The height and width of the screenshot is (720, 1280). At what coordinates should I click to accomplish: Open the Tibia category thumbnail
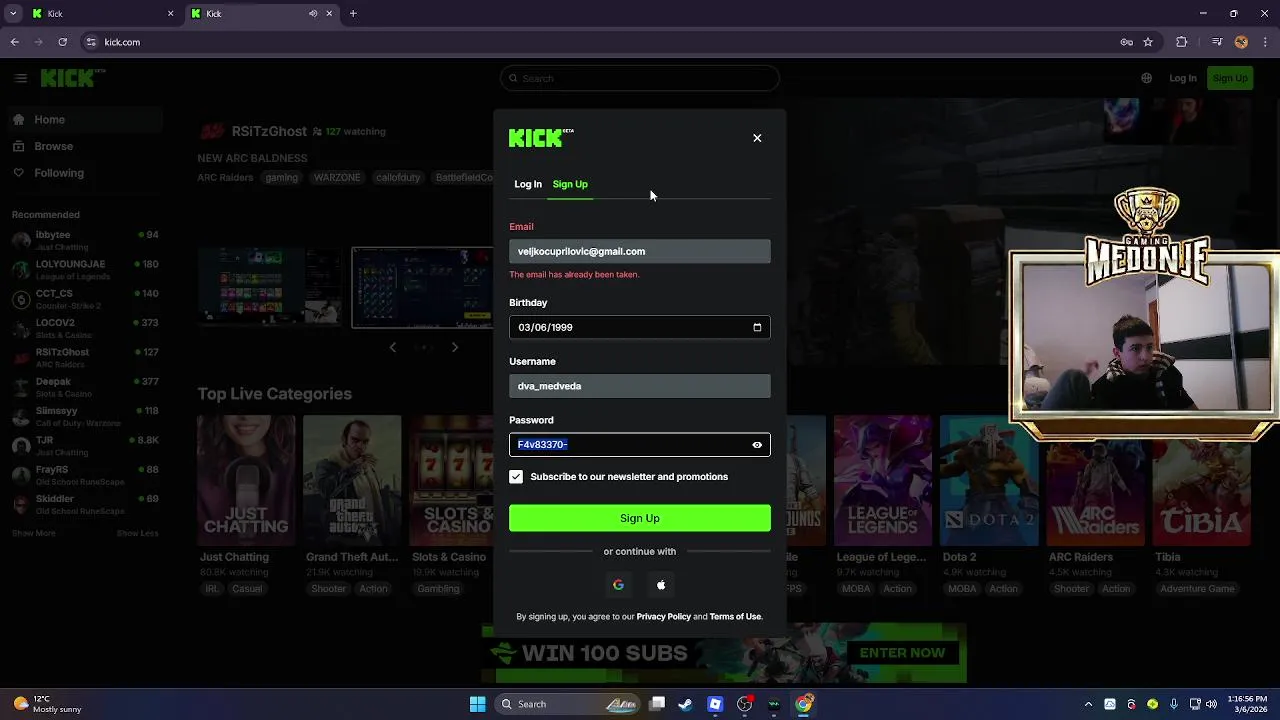click(x=1201, y=480)
